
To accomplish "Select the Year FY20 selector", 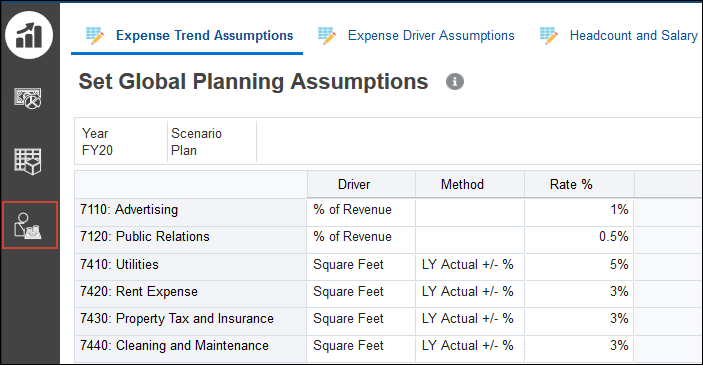I will pyautogui.click(x=121, y=142).
